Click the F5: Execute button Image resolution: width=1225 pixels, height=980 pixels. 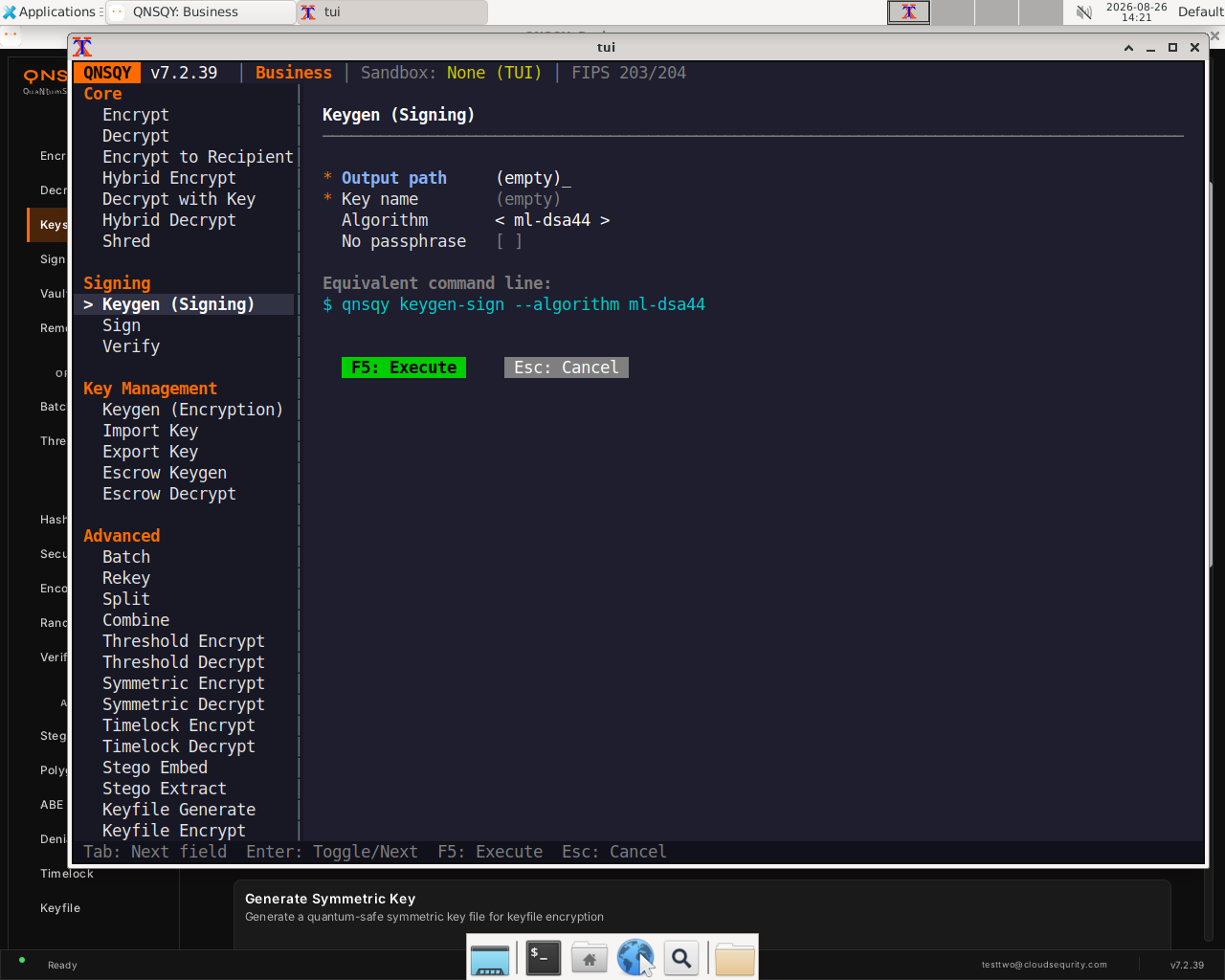(x=404, y=367)
